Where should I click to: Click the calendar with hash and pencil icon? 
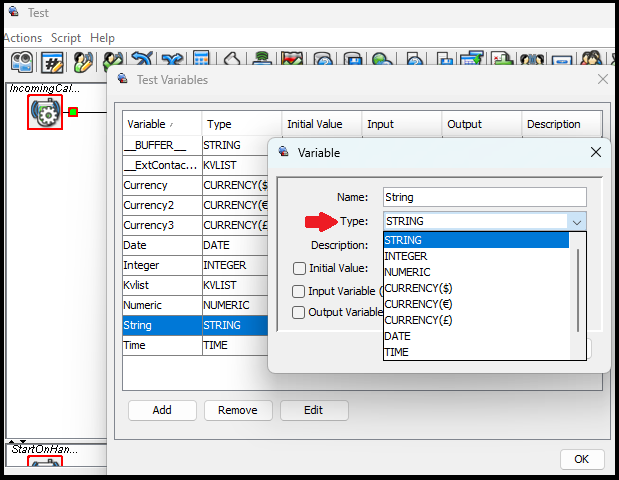(x=52, y=62)
